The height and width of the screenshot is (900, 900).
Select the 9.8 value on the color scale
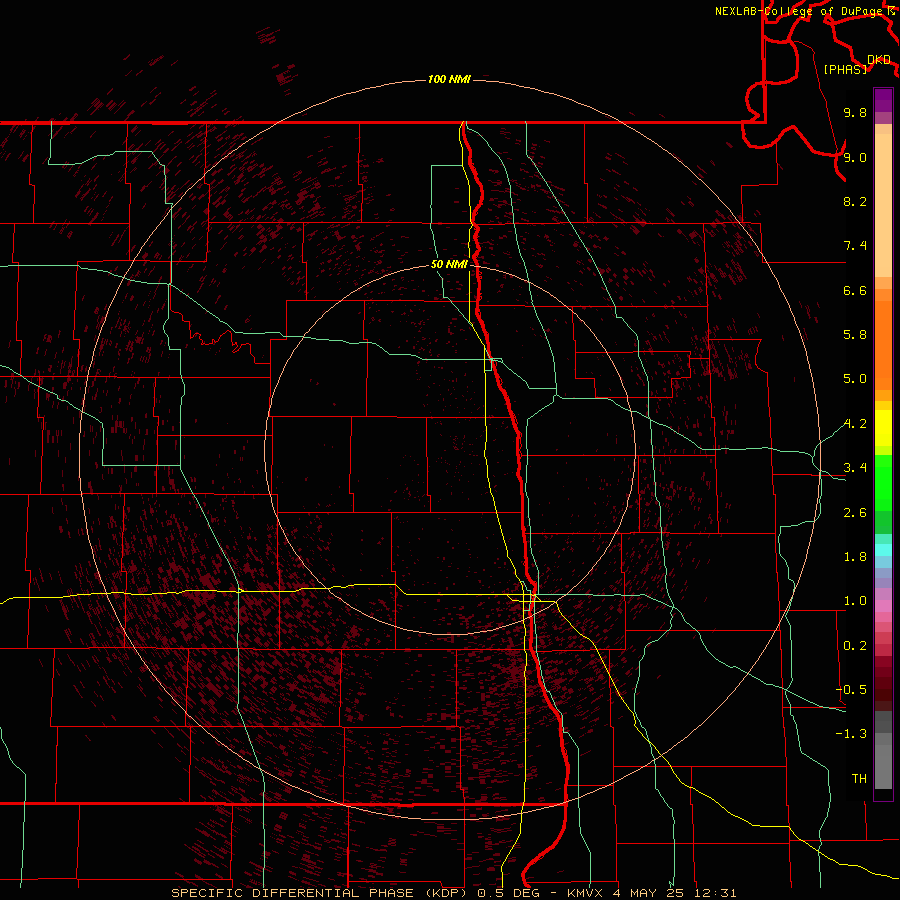855,112
